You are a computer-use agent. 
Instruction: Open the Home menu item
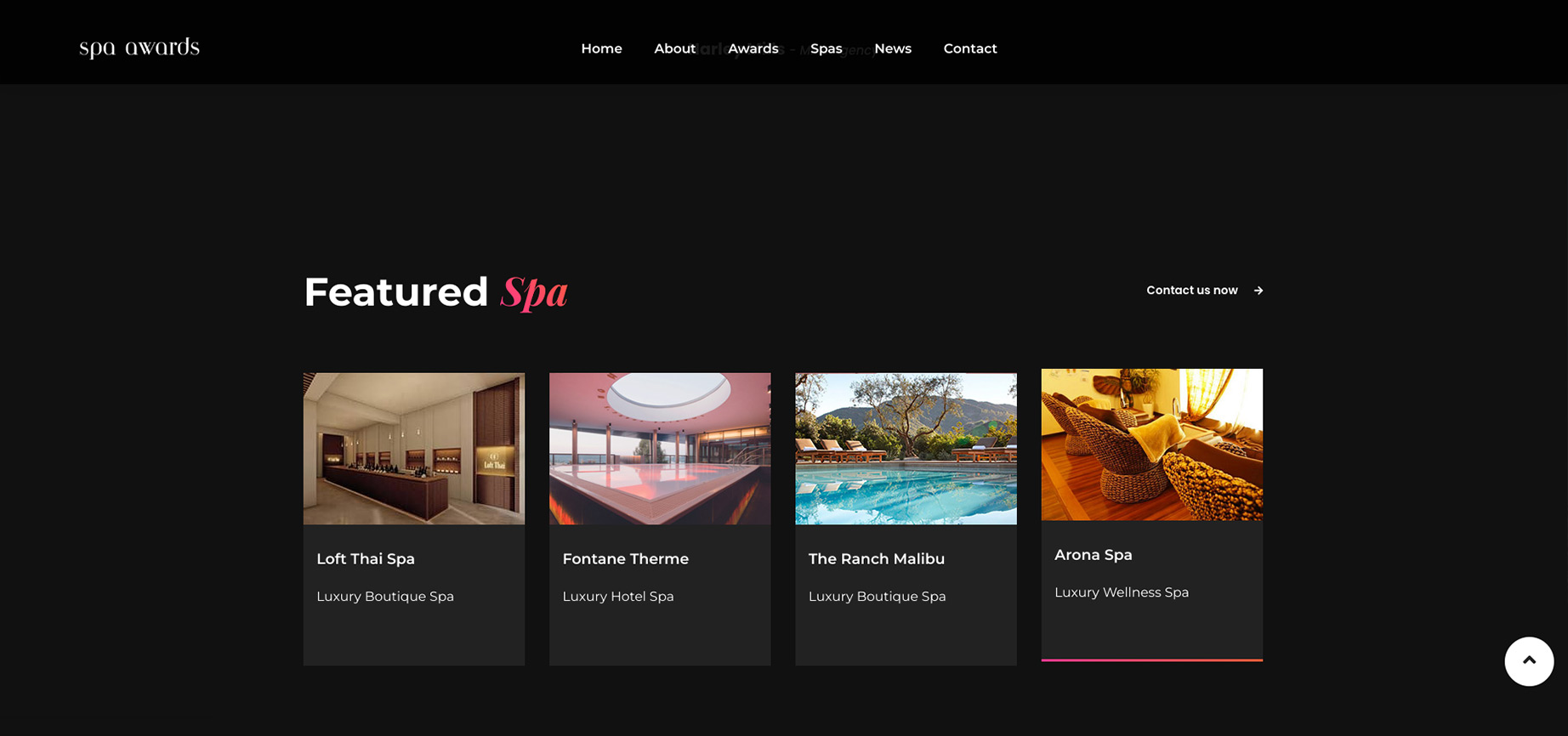pyautogui.click(x=601, y=48)
